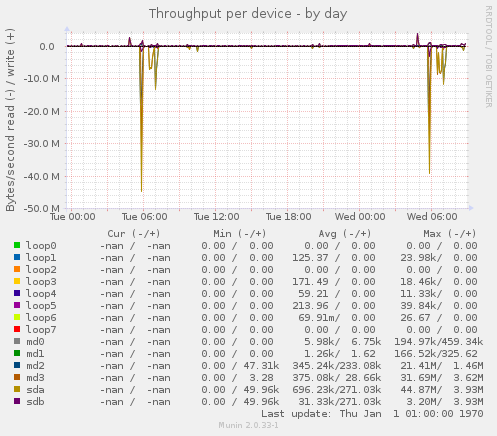Click the '-10.0 M' y-axis label
Viewport: 497px width, 436px height.
(42, 79)
